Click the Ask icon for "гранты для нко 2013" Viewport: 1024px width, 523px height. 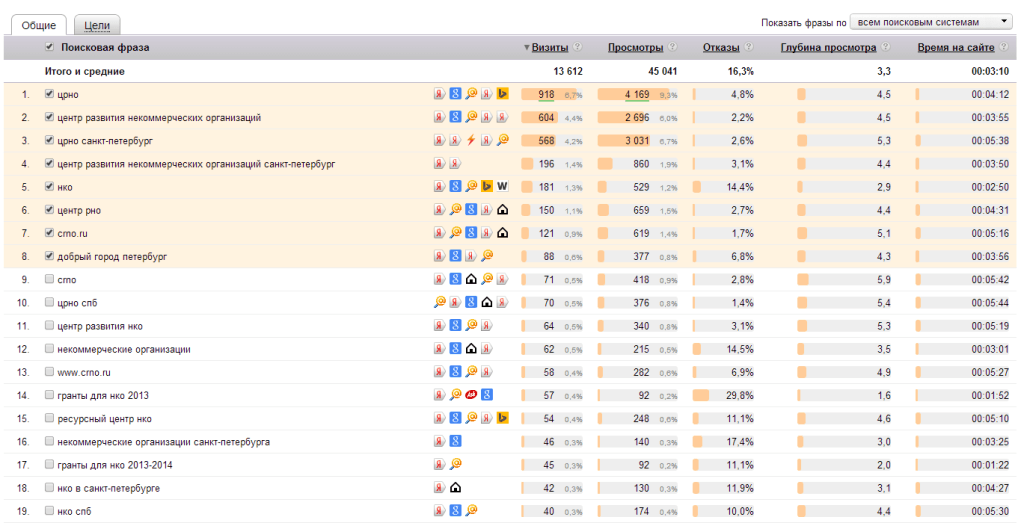tap(471, 395)
